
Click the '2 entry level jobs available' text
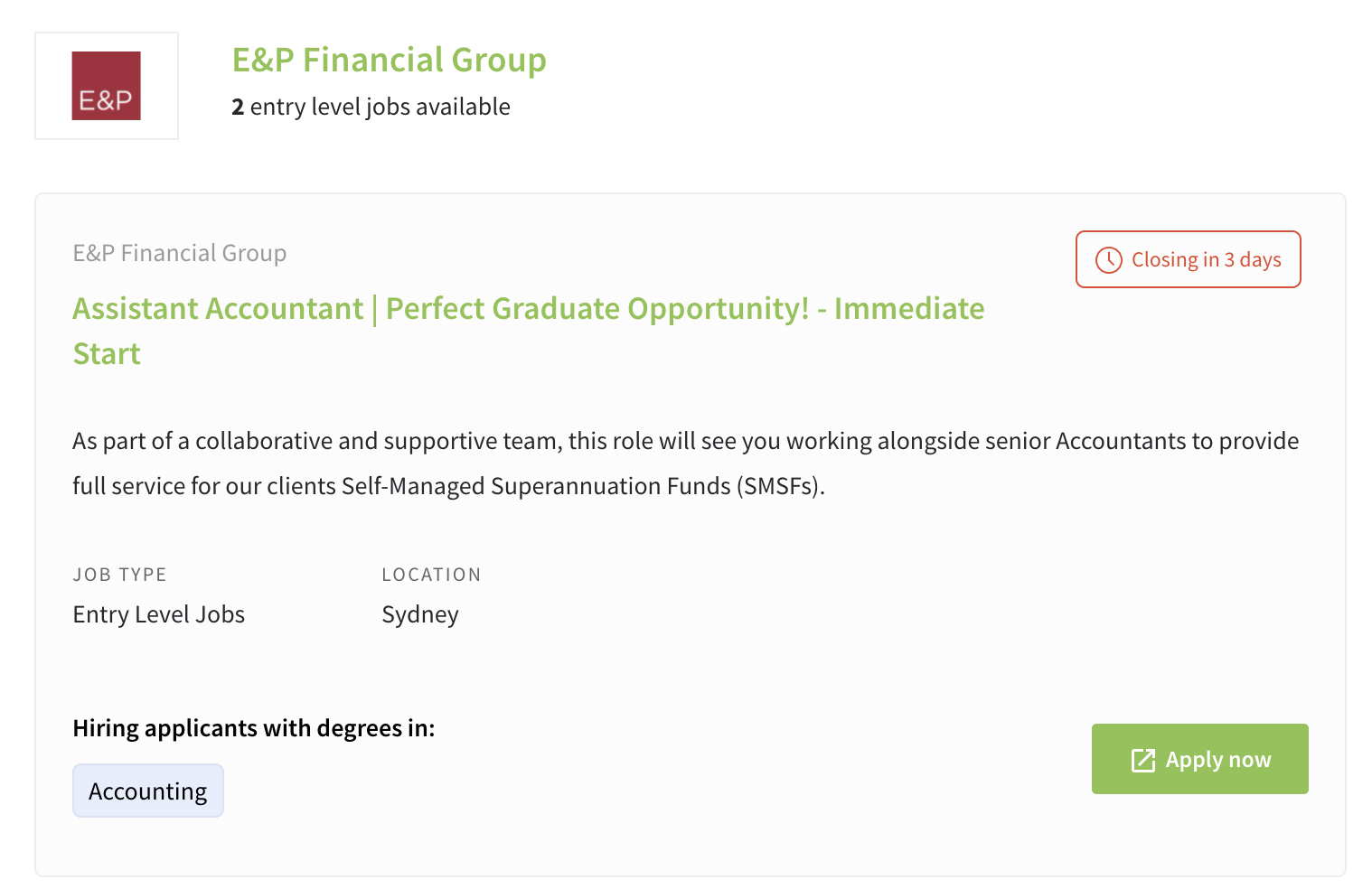pos(371,107)
